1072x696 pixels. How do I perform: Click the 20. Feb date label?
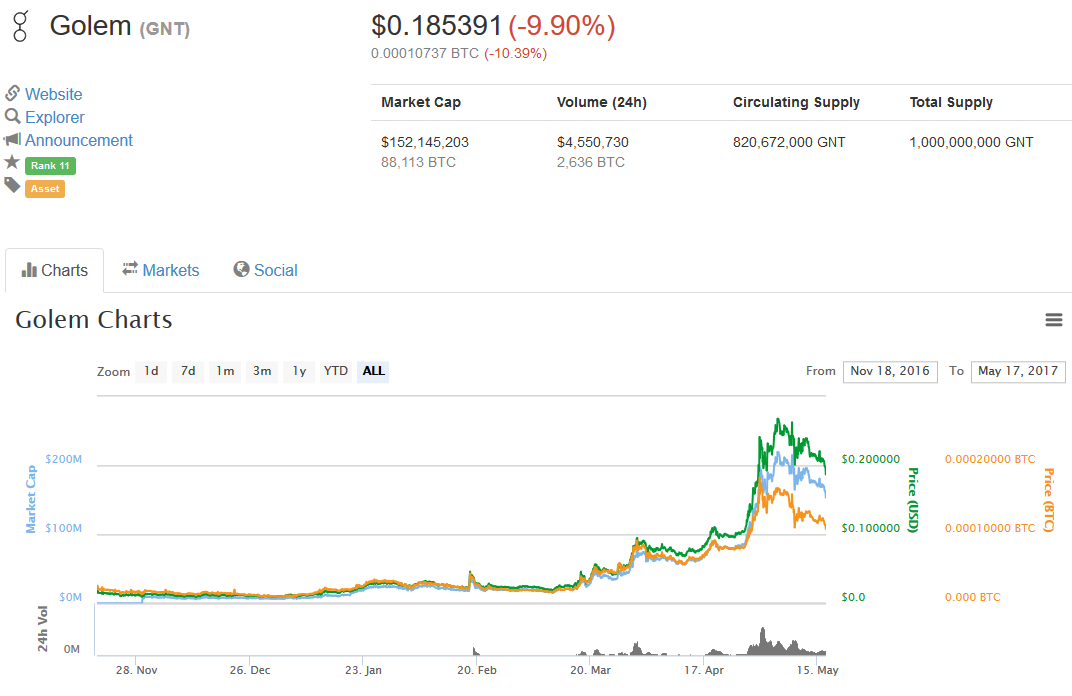(477, 670)
